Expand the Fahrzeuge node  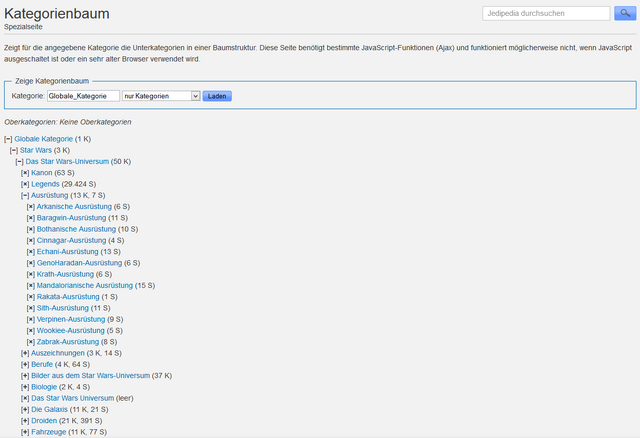point(25,432)
